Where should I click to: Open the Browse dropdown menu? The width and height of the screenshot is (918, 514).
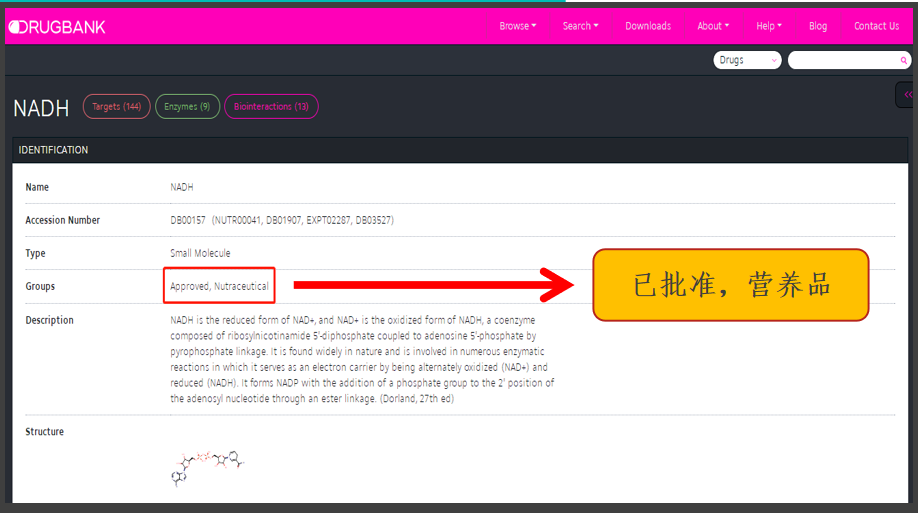pyautogui.click(x=517, y=26)
